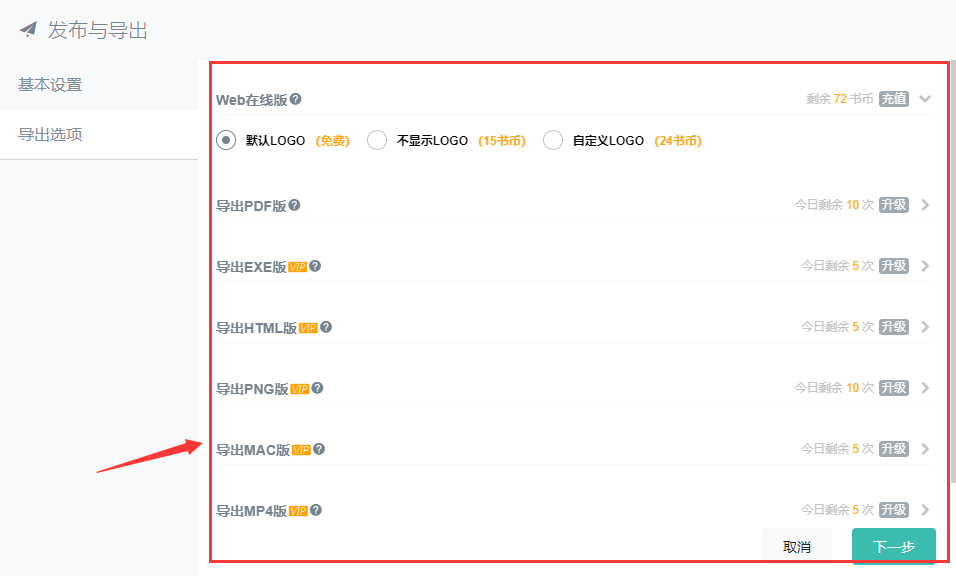Click help icon beside 导出MP4版

point(316,510)
